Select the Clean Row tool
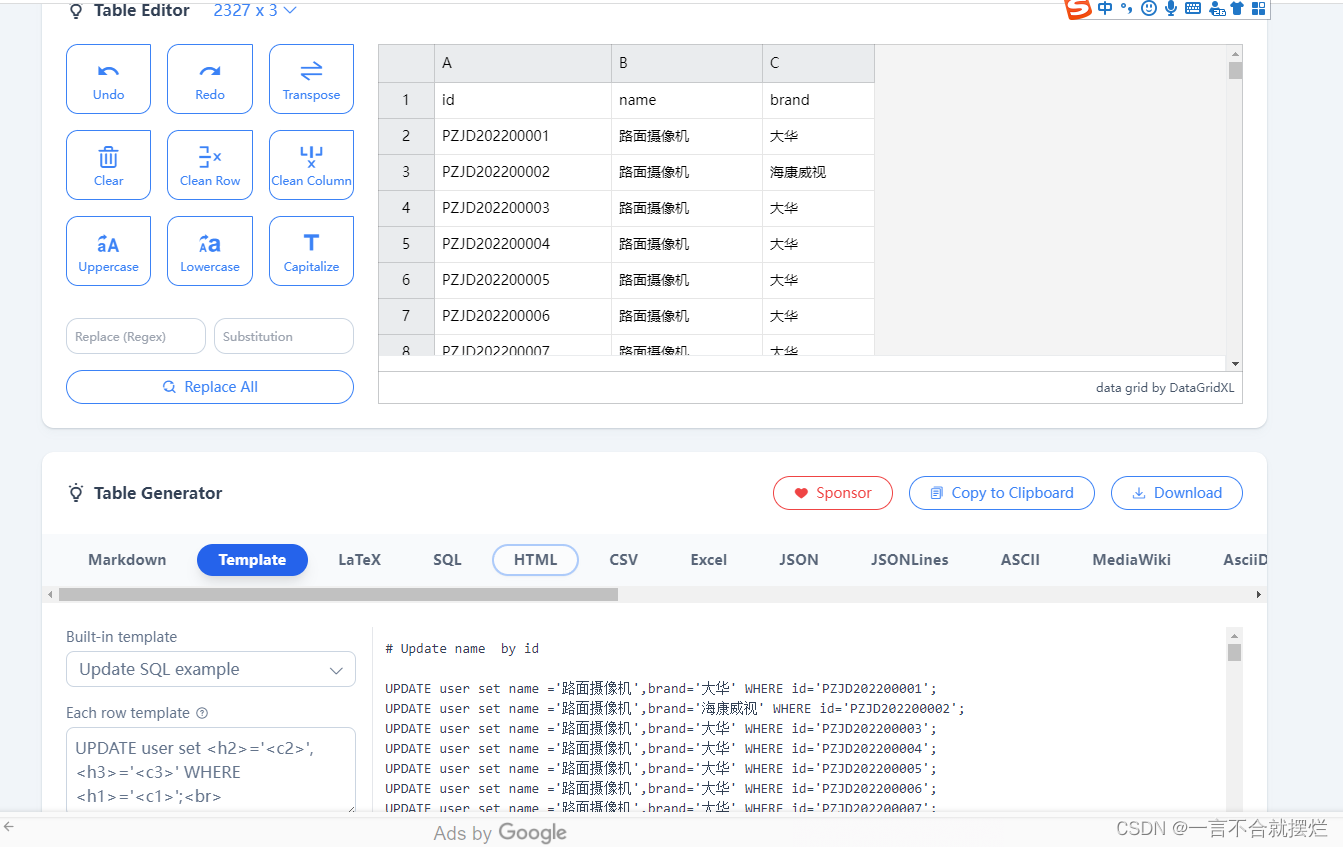 point(209,164)
